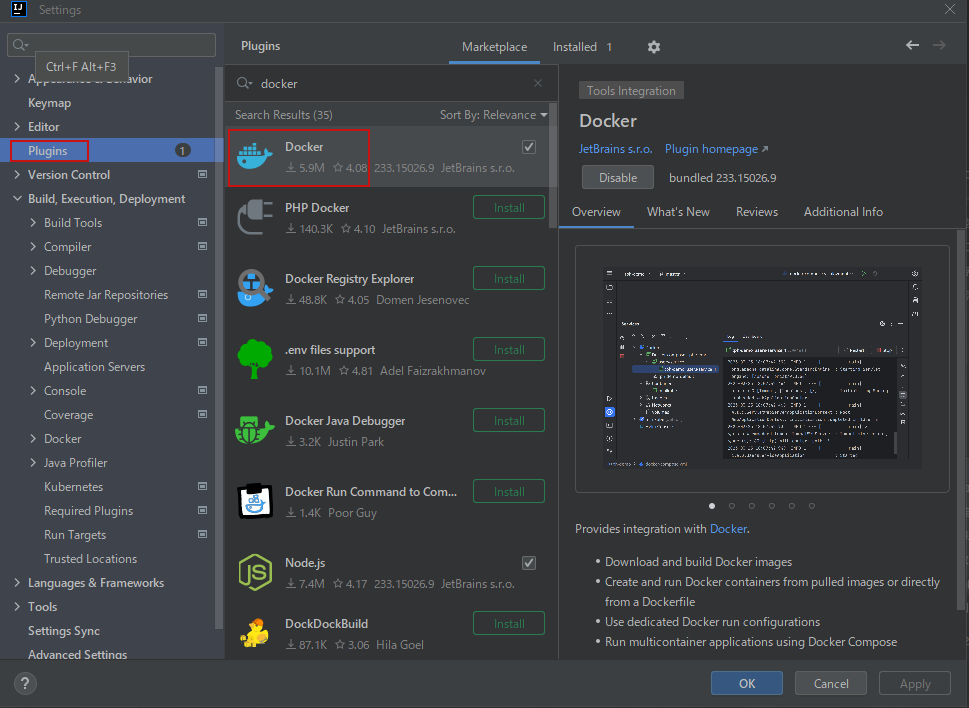This screenshot has width=969, height=708.
Task: Click the .env files support tree icon
Action: 255,359
